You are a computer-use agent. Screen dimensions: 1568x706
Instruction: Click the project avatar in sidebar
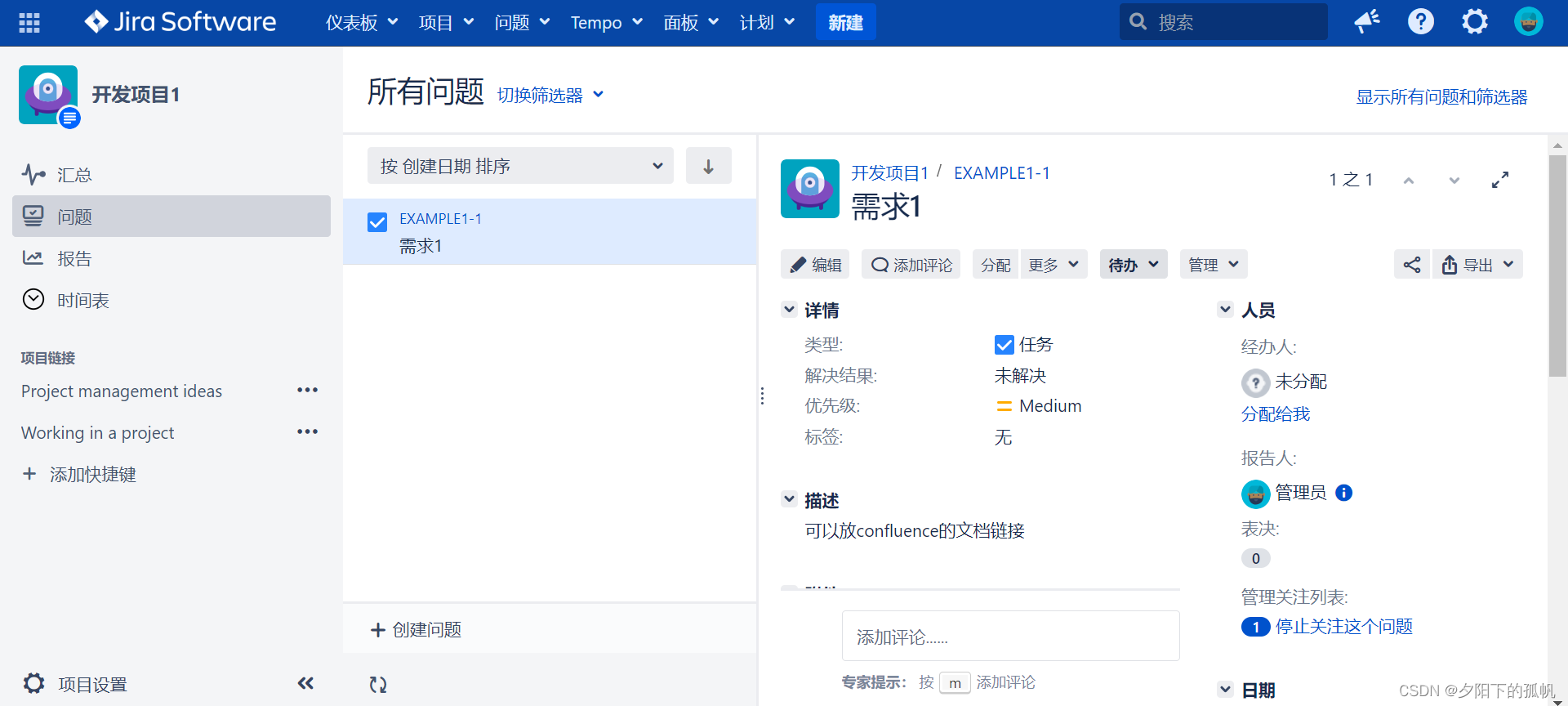click(49, 96)
